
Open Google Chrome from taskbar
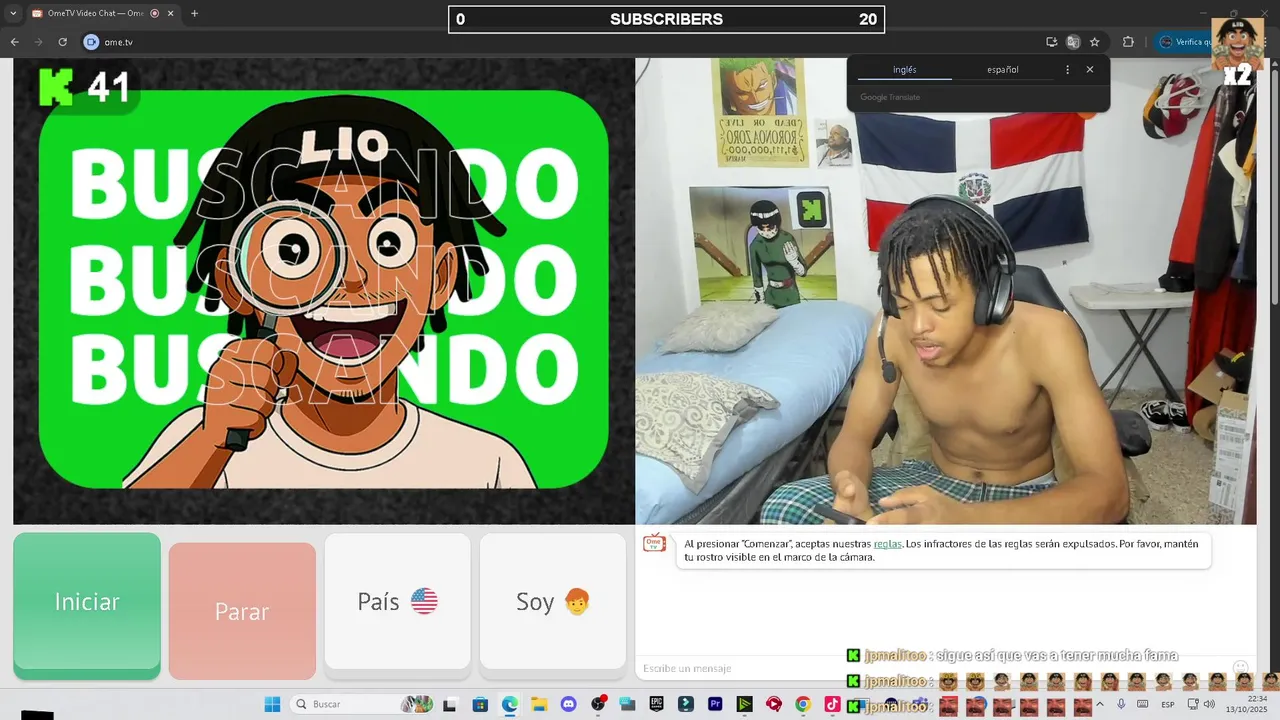pyautogui.click(x=803, y=704)
